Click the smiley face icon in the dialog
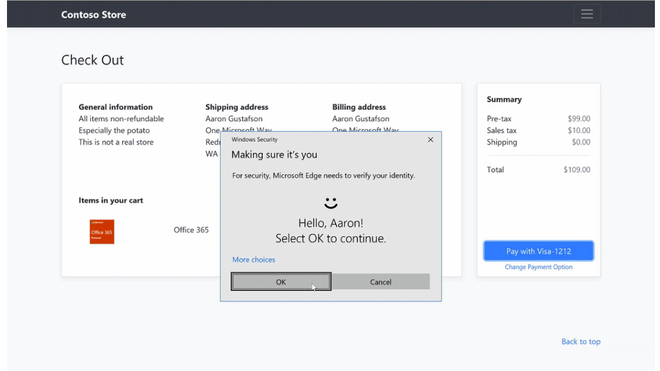The image size is (660, 371). [331, 203]
